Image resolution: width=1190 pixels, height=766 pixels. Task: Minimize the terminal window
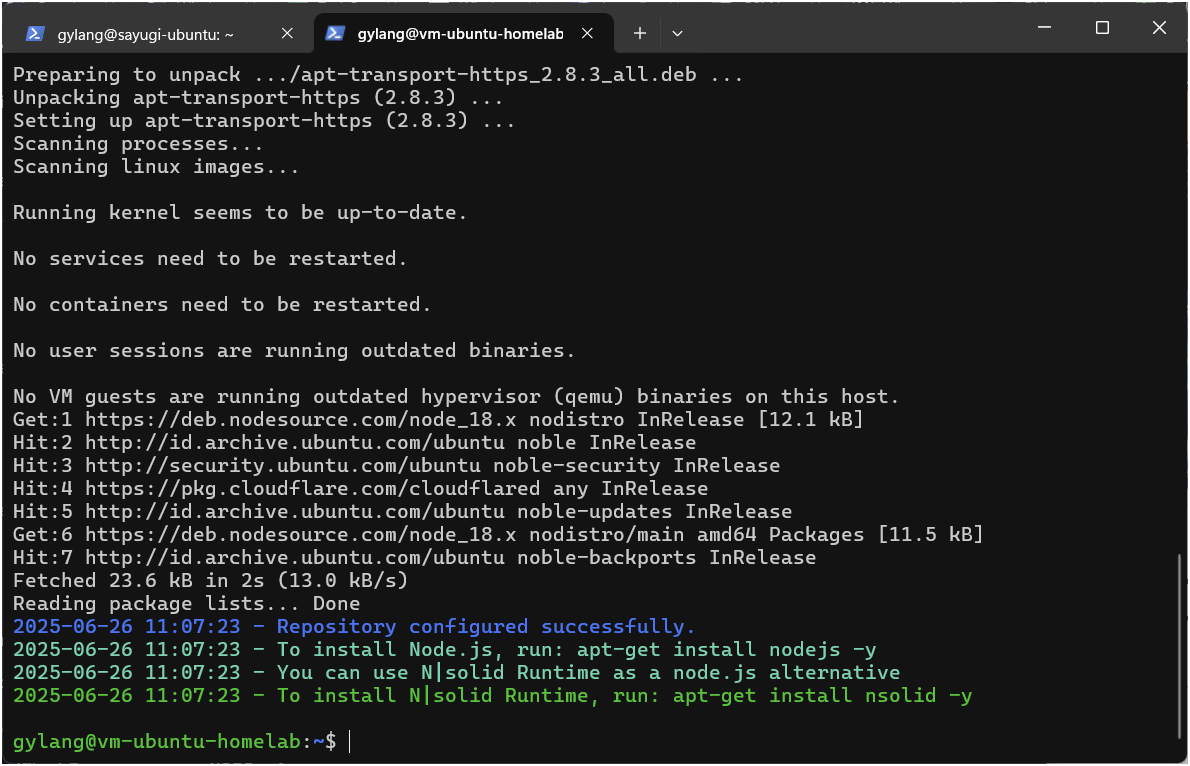[1045, 28]
